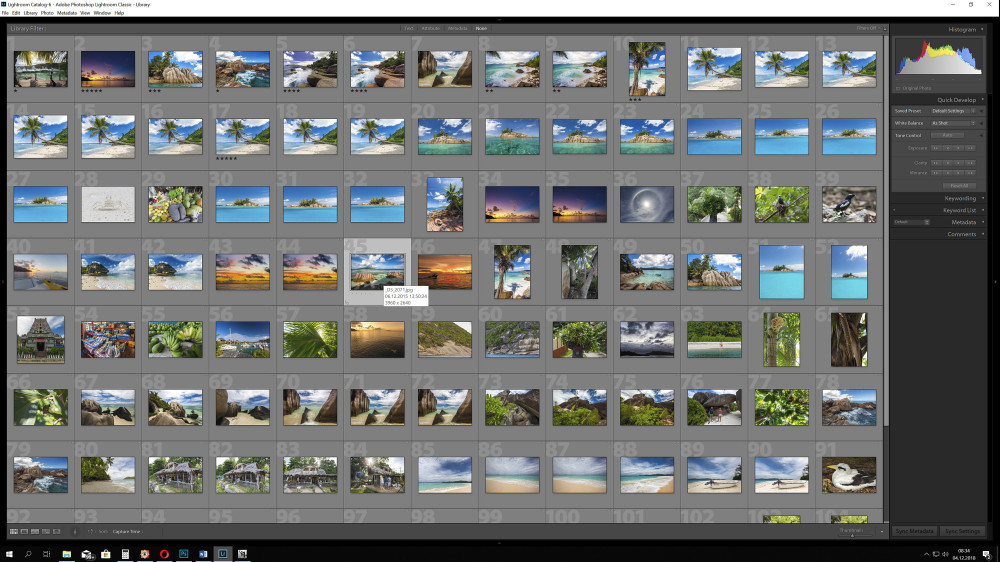
Task: Show hidden system tray icons
Action: [926, 554]
